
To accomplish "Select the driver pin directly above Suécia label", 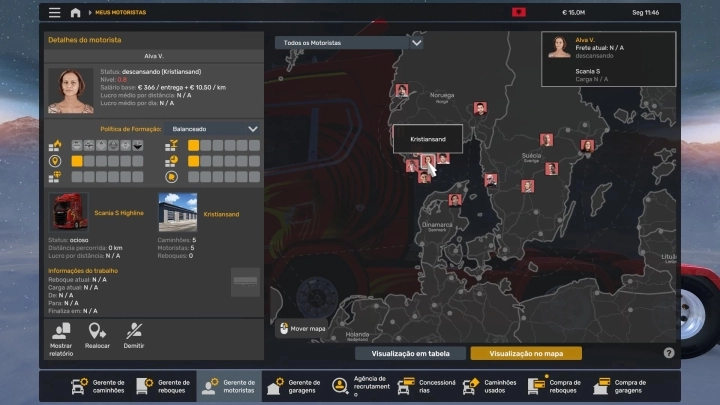I will click(x=546, y=140).
